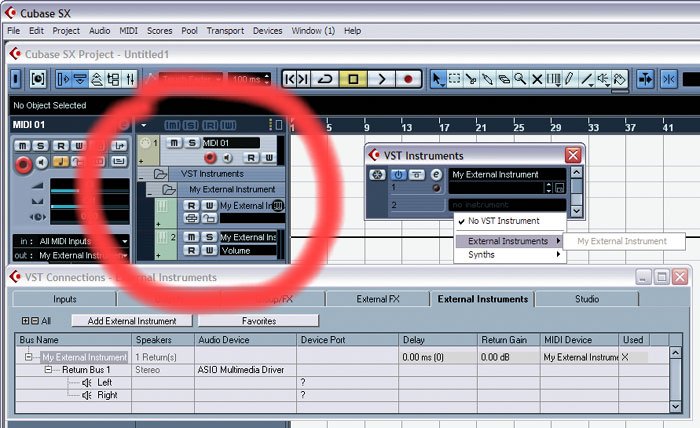
Task: Collapse the My External Instrument bus tree
Action: 29,357
